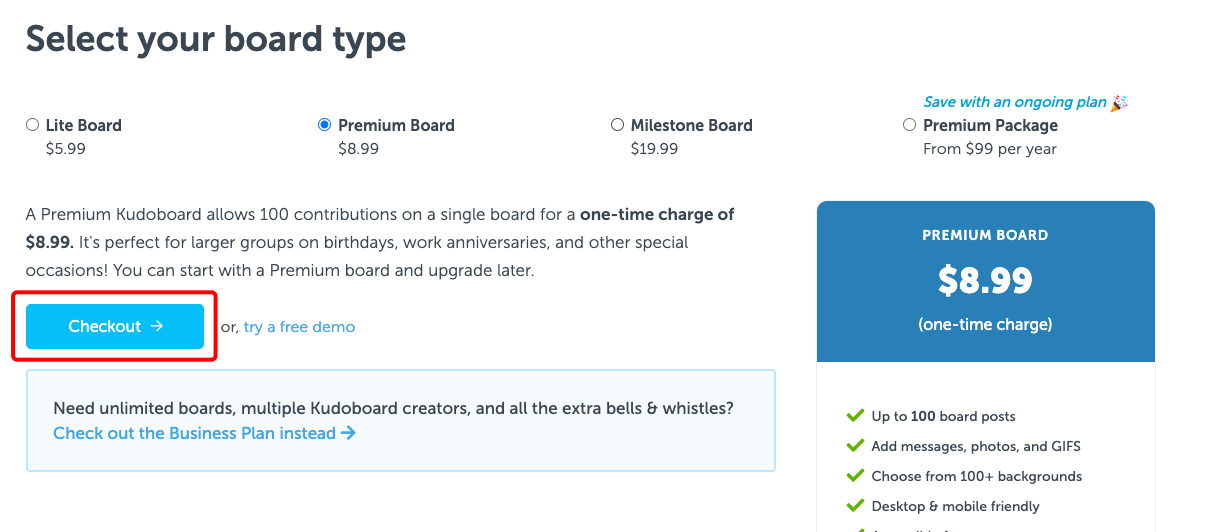Image resolution: width=1223 pixels, height=532 pixels.
Task: Open the try a free demo link
Action: tap(299, 327)
